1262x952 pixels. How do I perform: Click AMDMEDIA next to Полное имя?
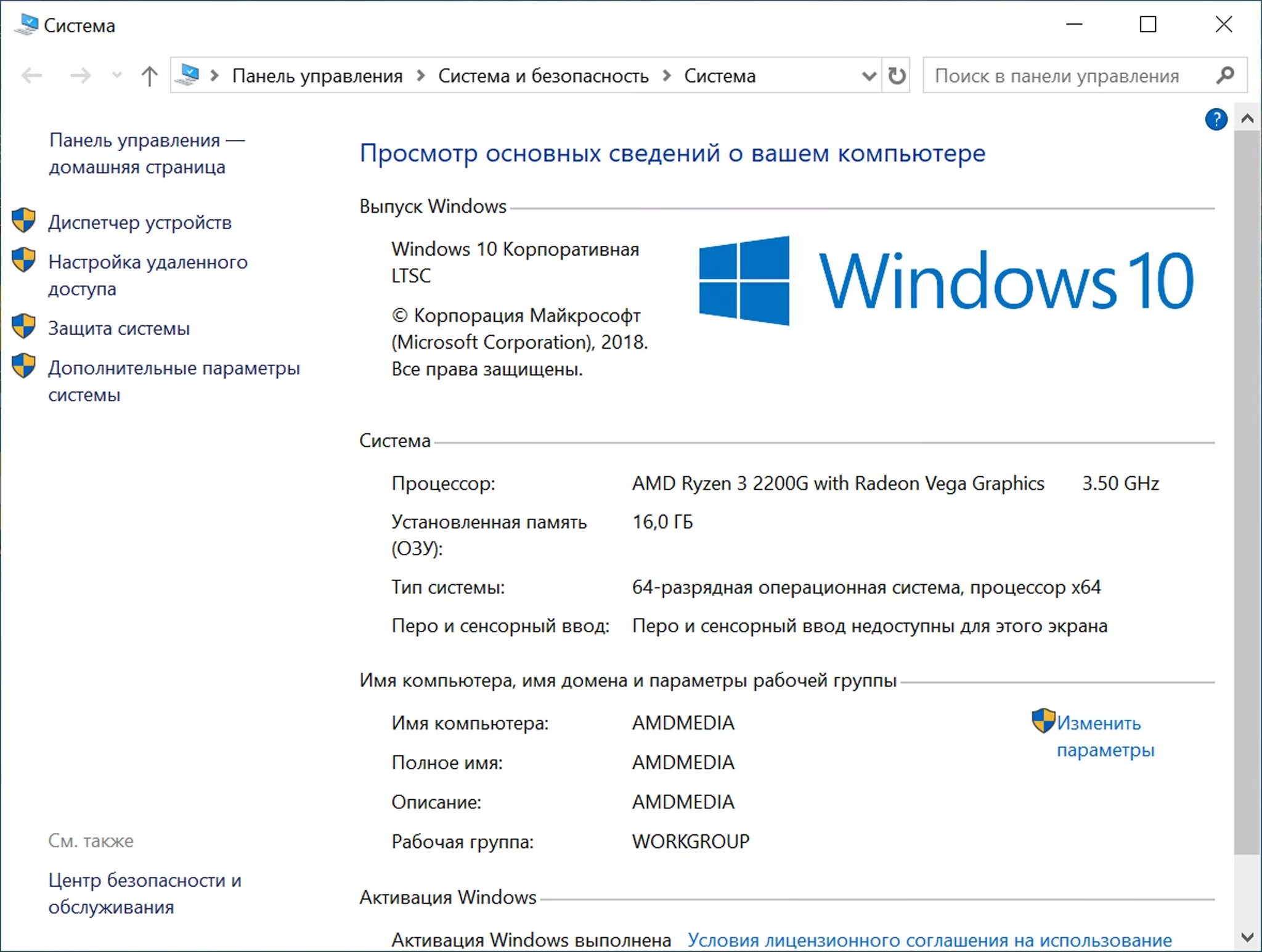(683, 762)
